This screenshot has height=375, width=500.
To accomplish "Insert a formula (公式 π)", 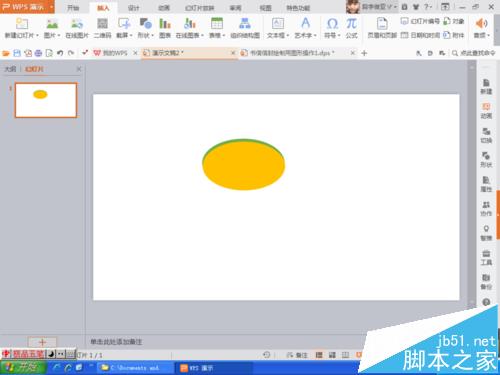I will pyautogui.click(x=351, y=28).
